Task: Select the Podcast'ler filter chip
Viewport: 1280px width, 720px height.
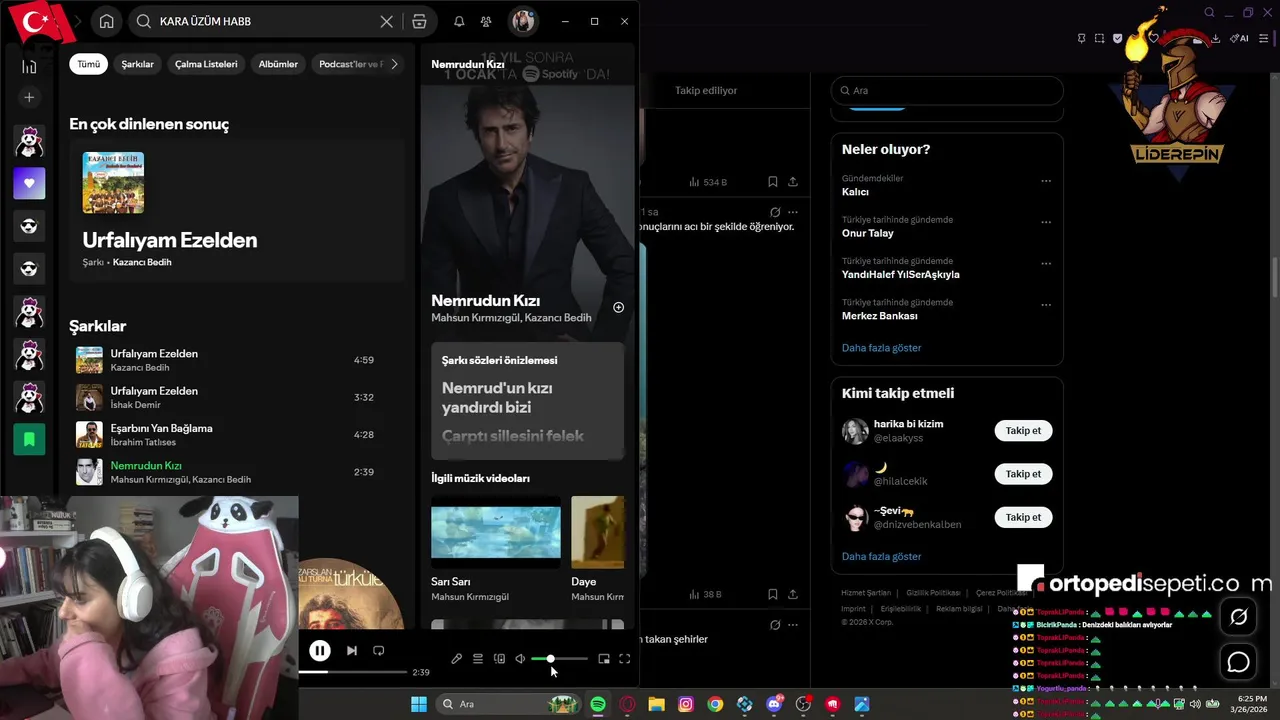Action: click(350, 64)
